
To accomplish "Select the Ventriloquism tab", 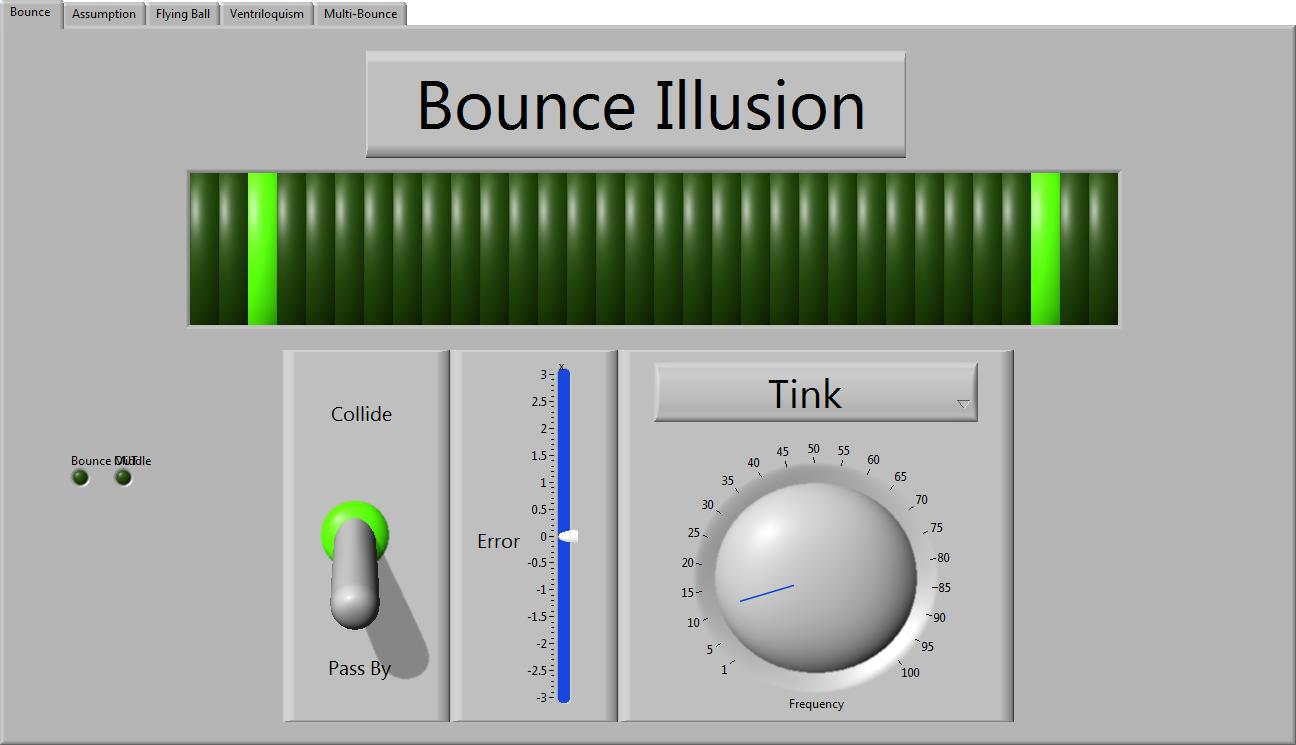I will coord(266,14).
